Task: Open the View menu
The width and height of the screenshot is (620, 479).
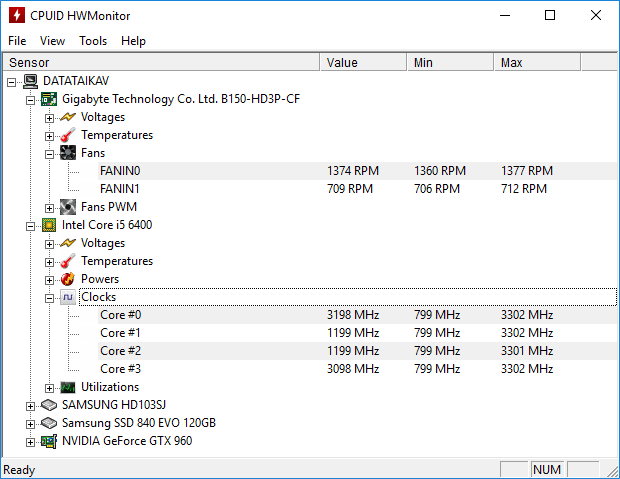Action: pyautogui.click(x=52, y=41)
